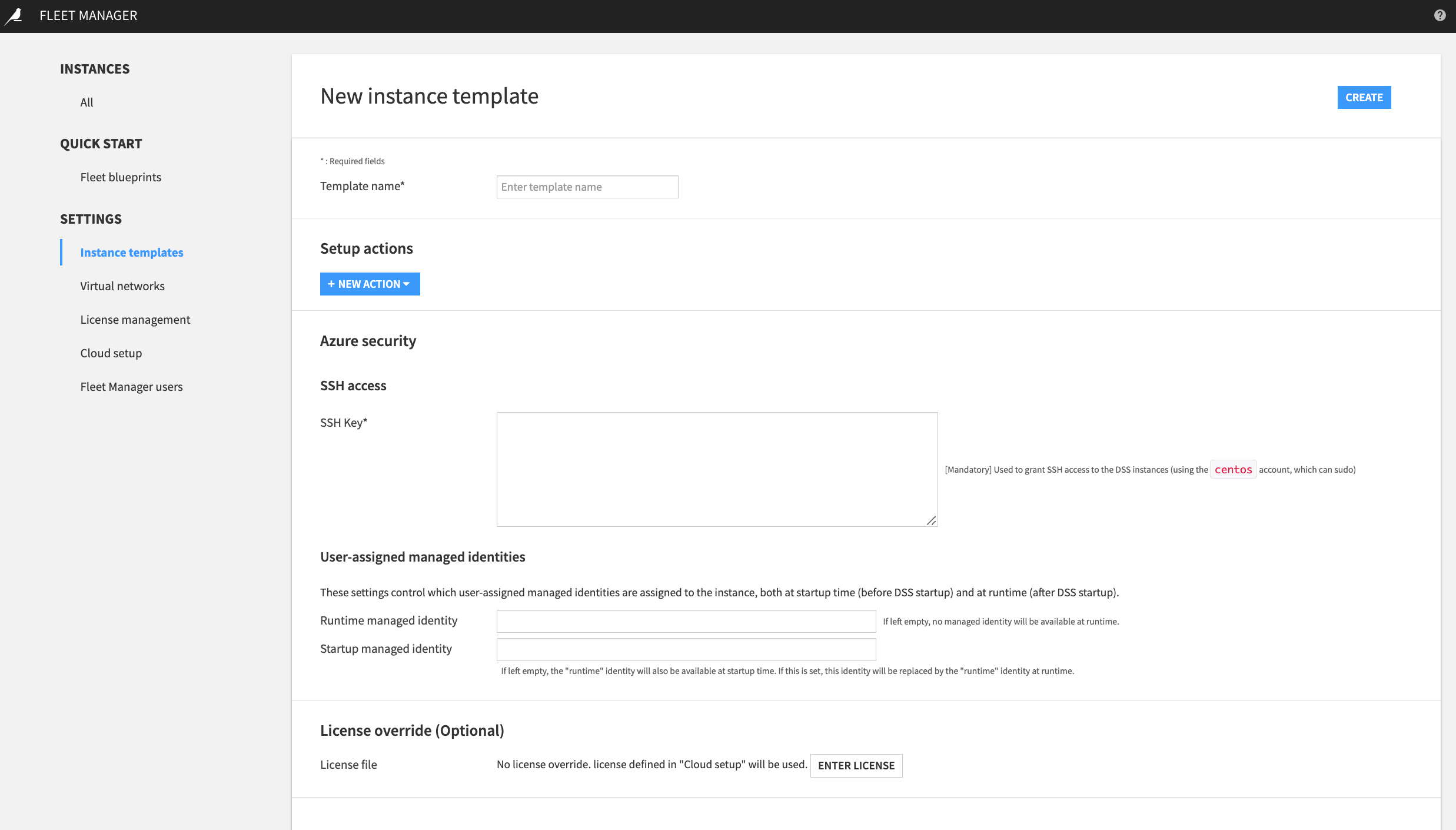Open the help question mark icon
The image size is (1456, 830).
[1440, 15]
